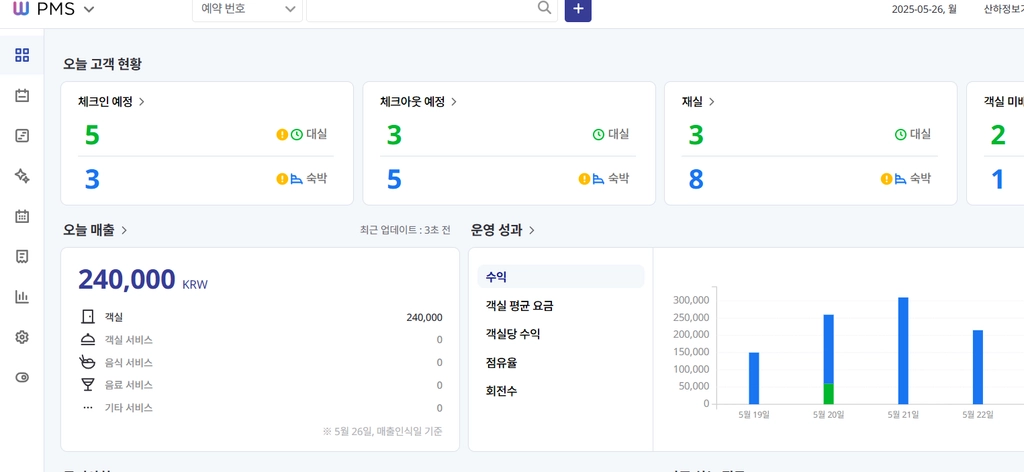Click the sparkle stars icon in sidebar
Screen dimensions: 1024x472
coord(22,176)
